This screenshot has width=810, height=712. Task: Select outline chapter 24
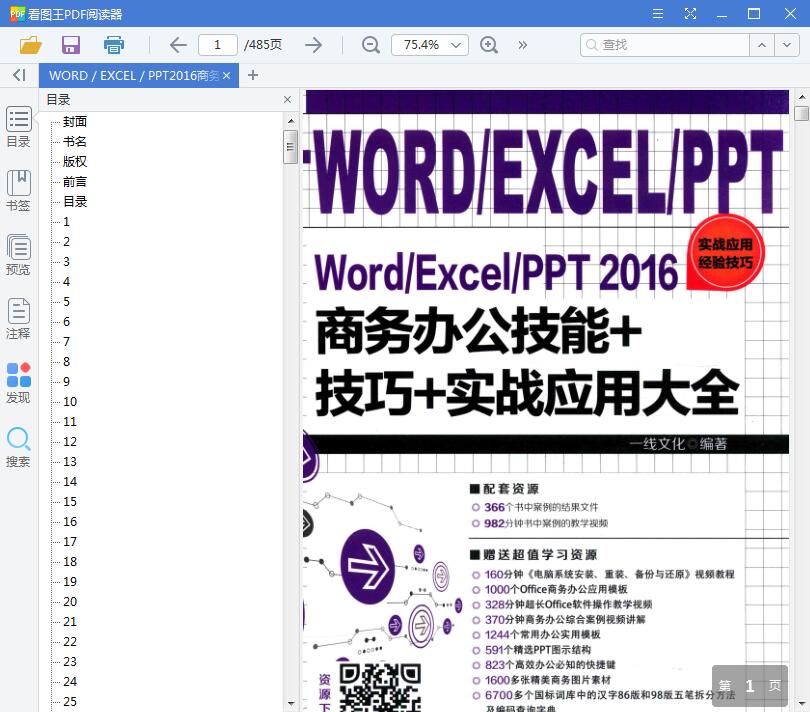coord(70,682)
